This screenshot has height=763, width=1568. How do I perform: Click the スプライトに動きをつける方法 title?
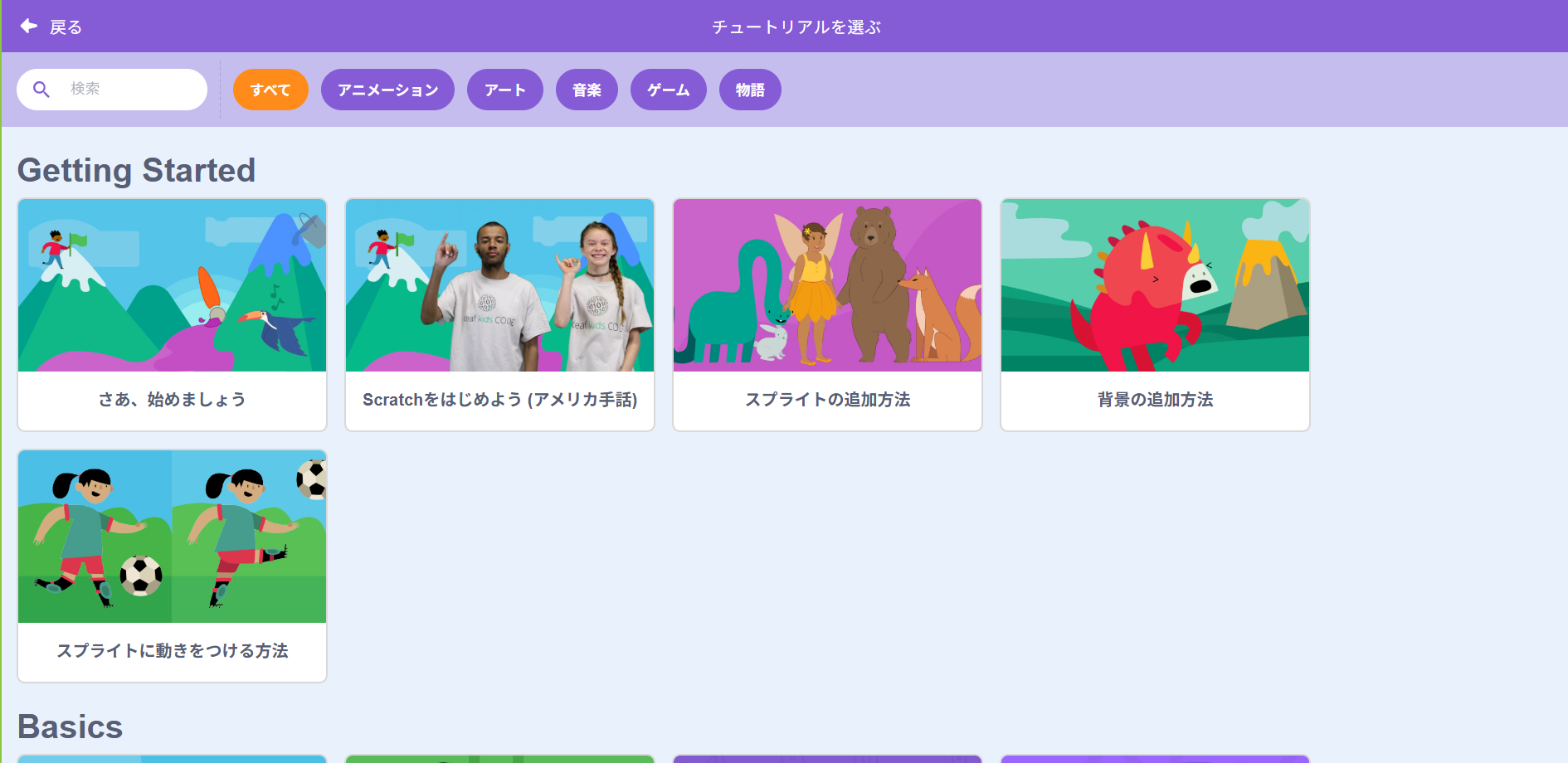(172, 651)
